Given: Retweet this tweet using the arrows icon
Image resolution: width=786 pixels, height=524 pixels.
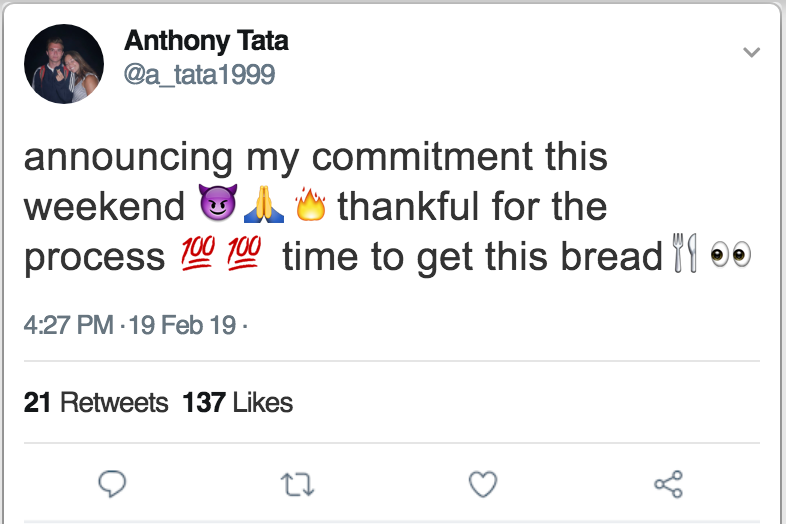Looking at the screenshot, I should coord(297,484).
